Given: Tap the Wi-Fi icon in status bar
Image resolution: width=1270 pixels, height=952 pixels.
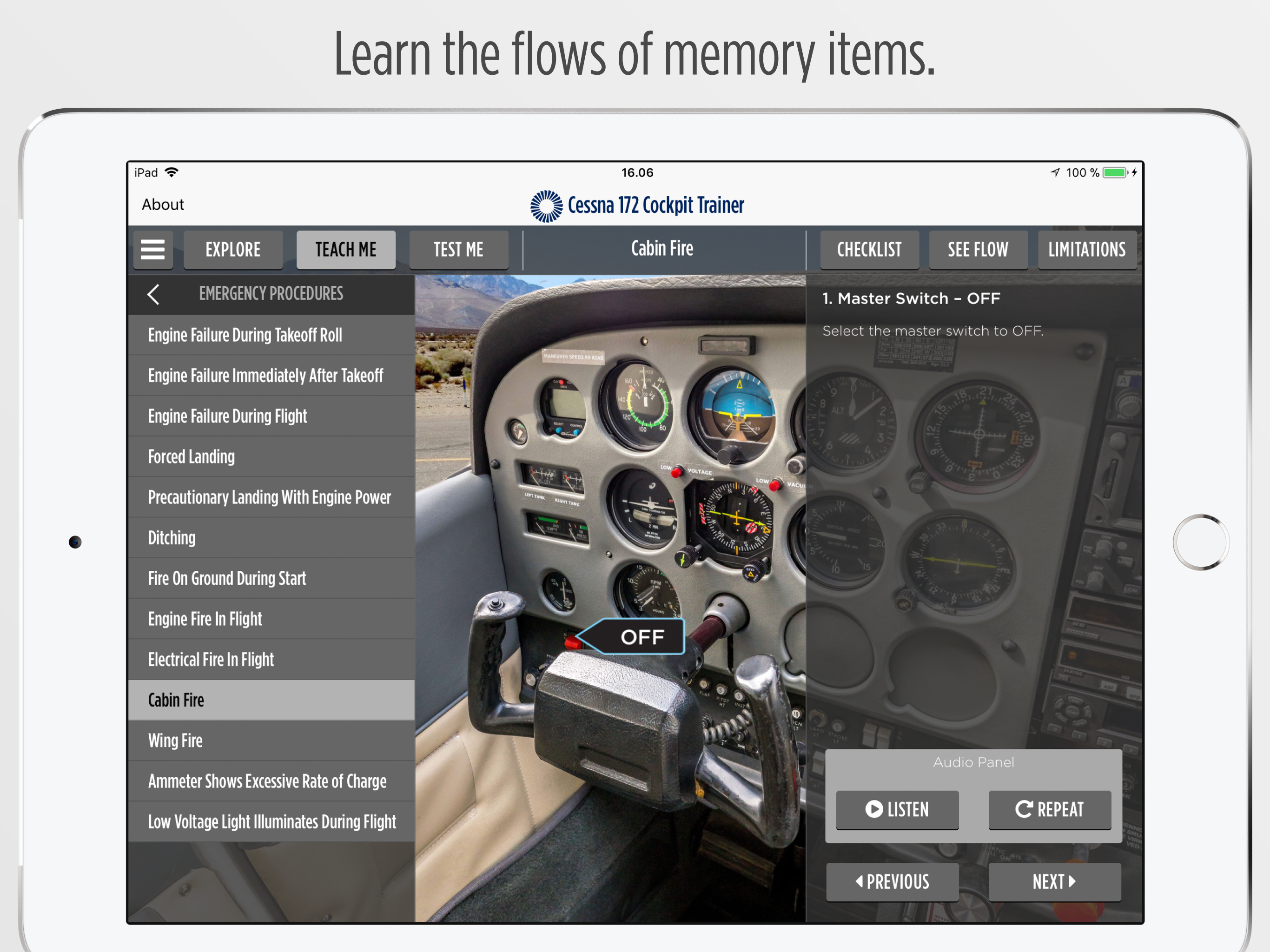Looking at the screenshot, I should 172,172.
